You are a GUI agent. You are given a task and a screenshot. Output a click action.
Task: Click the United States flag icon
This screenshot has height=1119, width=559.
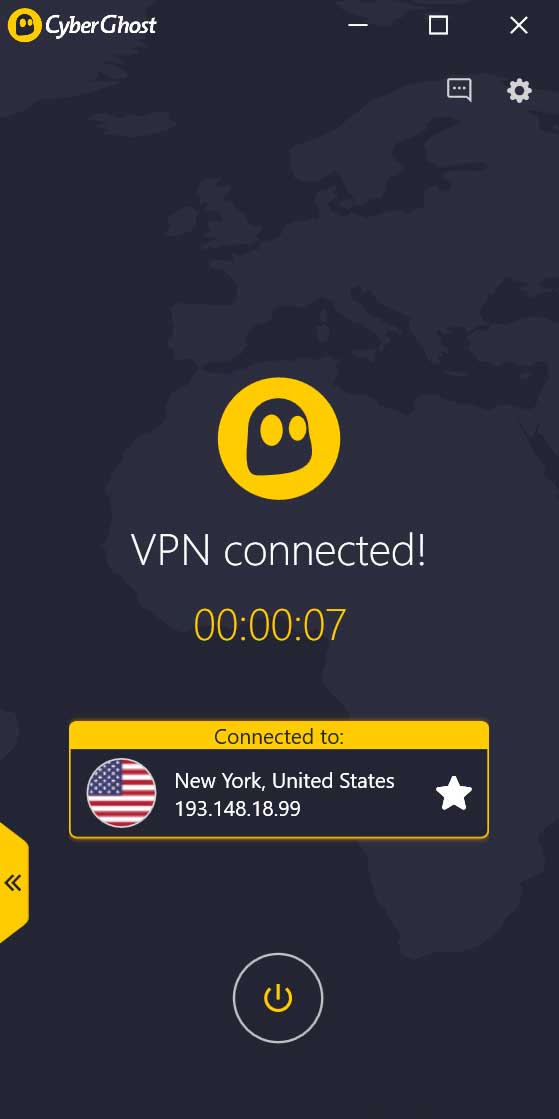tap(121, 793)
